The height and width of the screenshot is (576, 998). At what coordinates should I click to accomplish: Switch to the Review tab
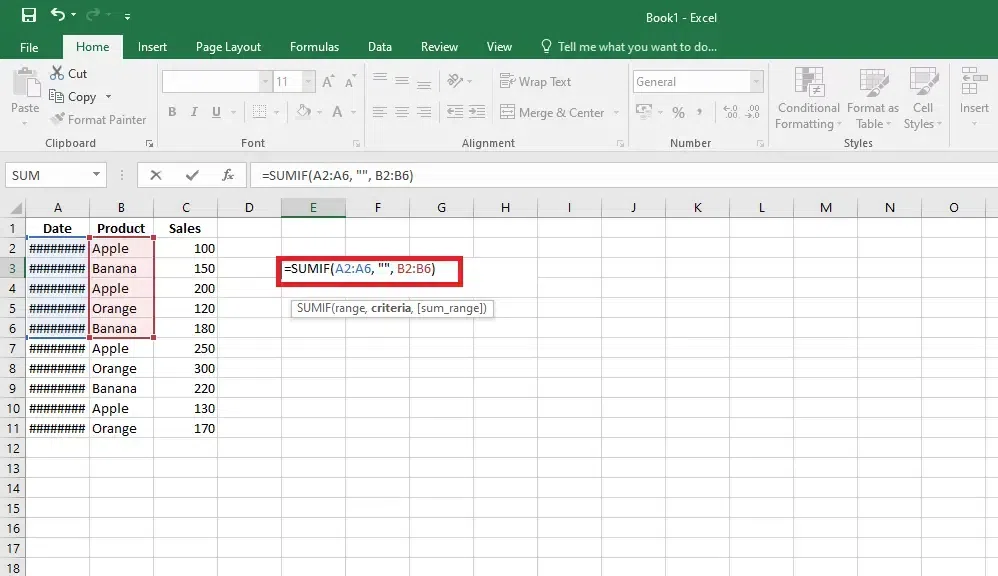[439, 47]
